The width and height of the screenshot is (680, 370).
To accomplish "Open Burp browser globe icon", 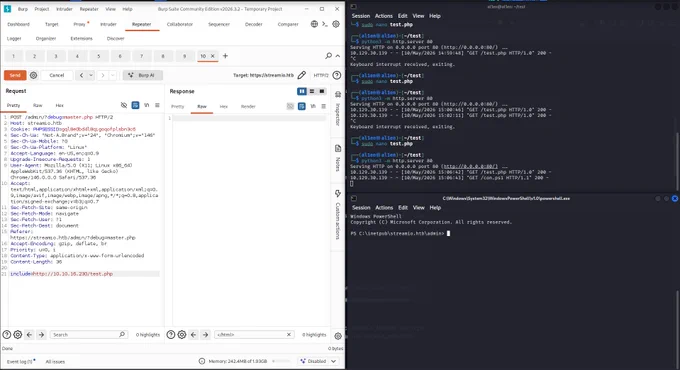I will (x=314, y=24).
